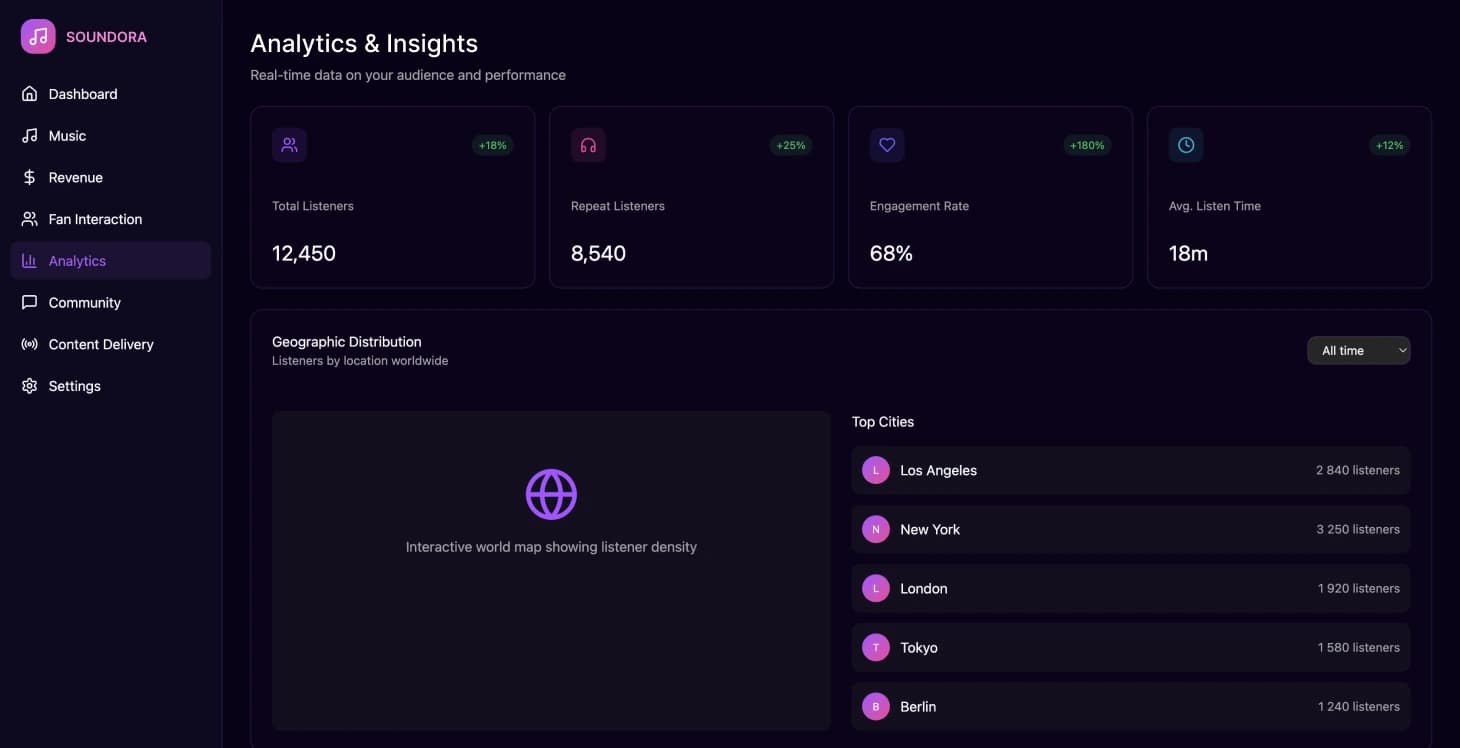
Task: Click the Berlin avatar circle
Action: [875, 706]
